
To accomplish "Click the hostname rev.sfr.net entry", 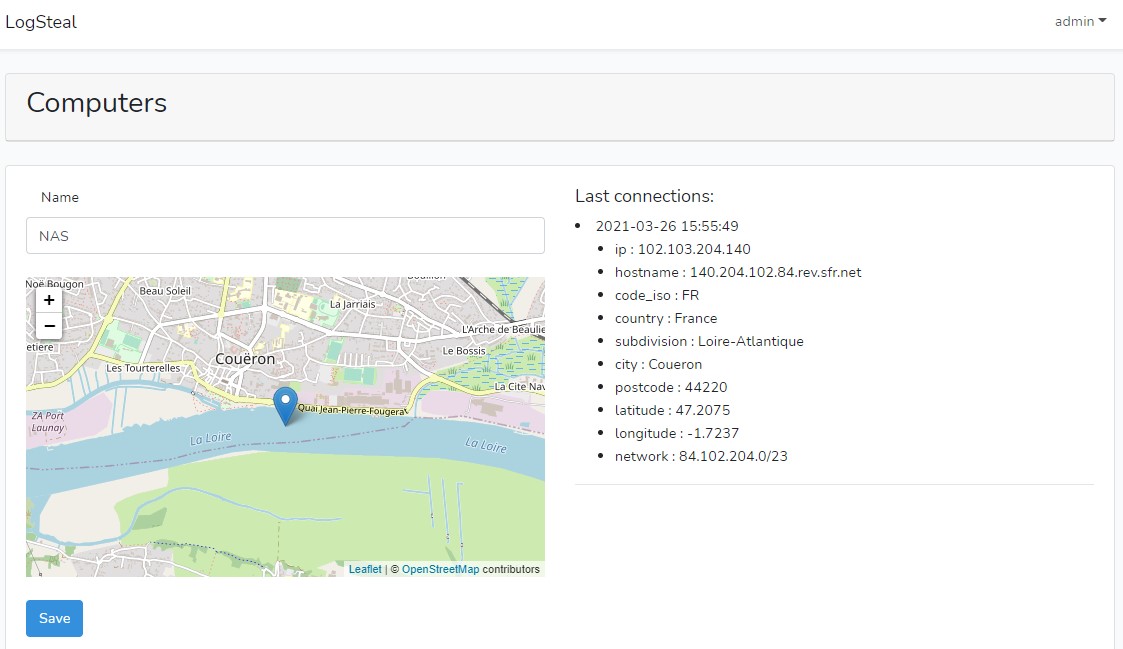I will click(738, 272).
